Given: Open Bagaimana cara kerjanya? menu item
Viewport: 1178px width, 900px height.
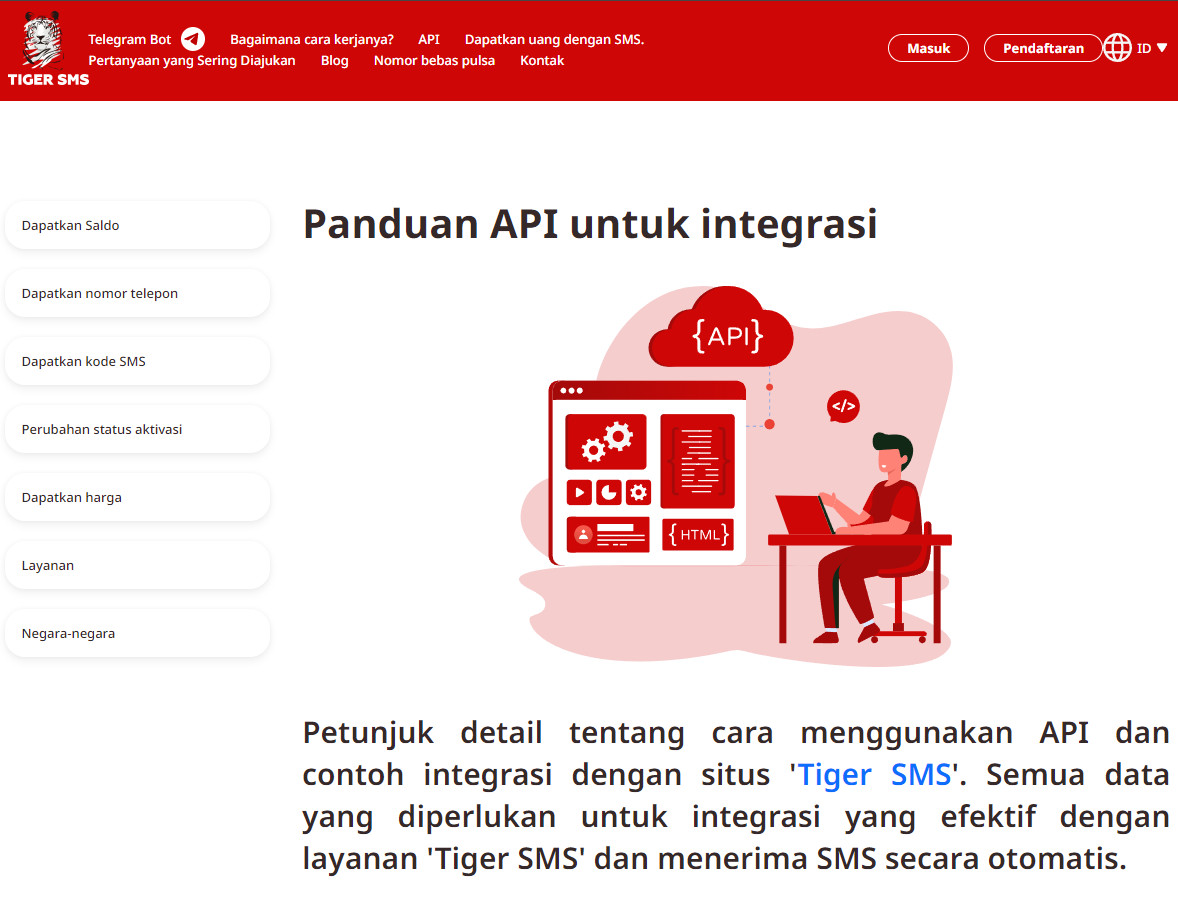Looking at the screenshot, I should [312, 39].
